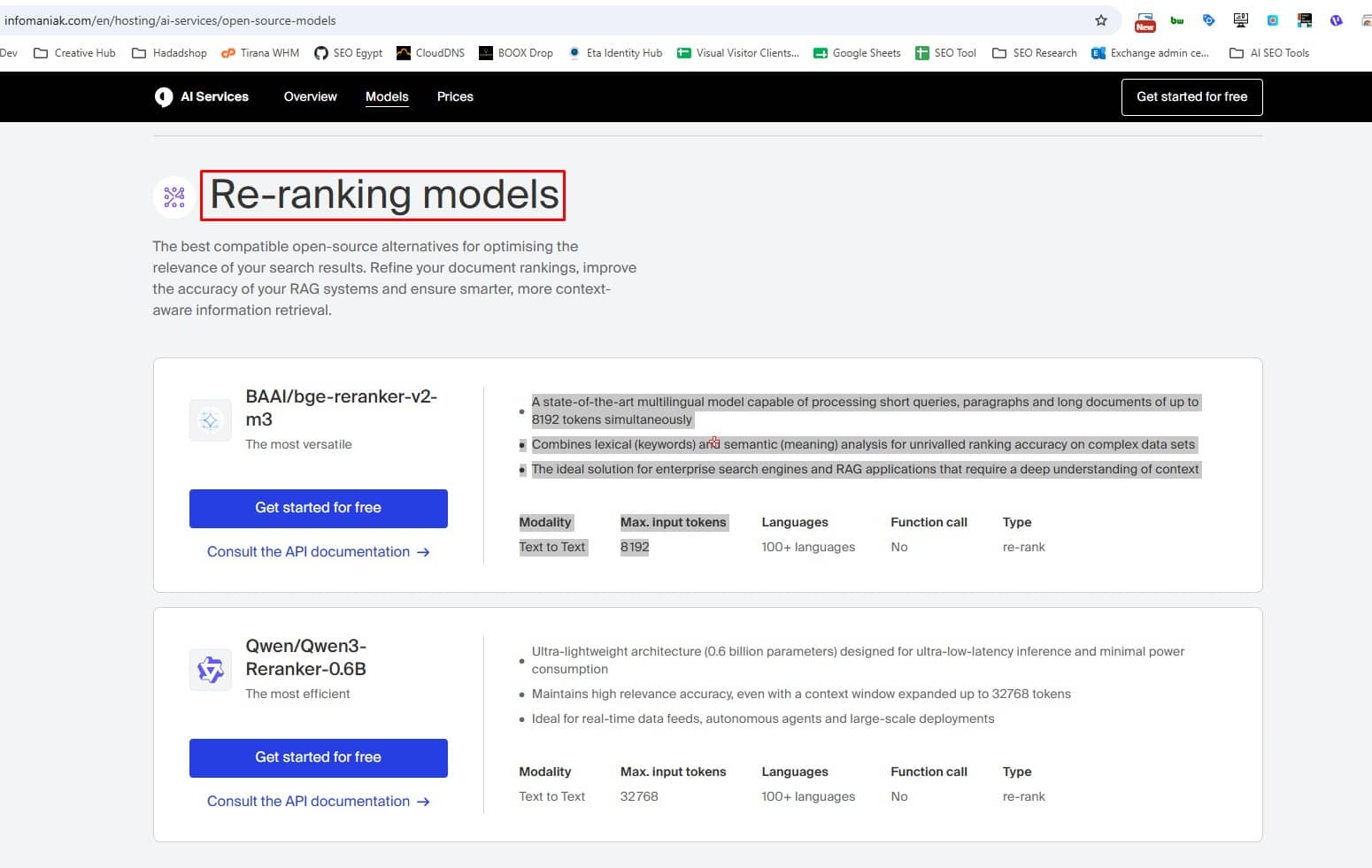The height and width of the screenshot is (868, 1372).
Task: Select the Models tab
Action: (x=387, y=96)
